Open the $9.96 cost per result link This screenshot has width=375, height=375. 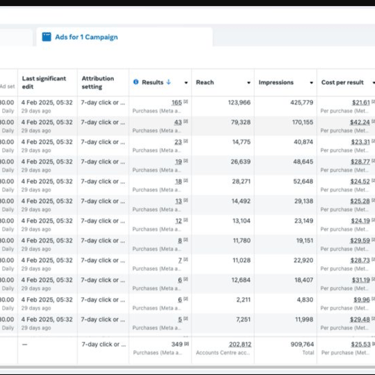(362, 299)
